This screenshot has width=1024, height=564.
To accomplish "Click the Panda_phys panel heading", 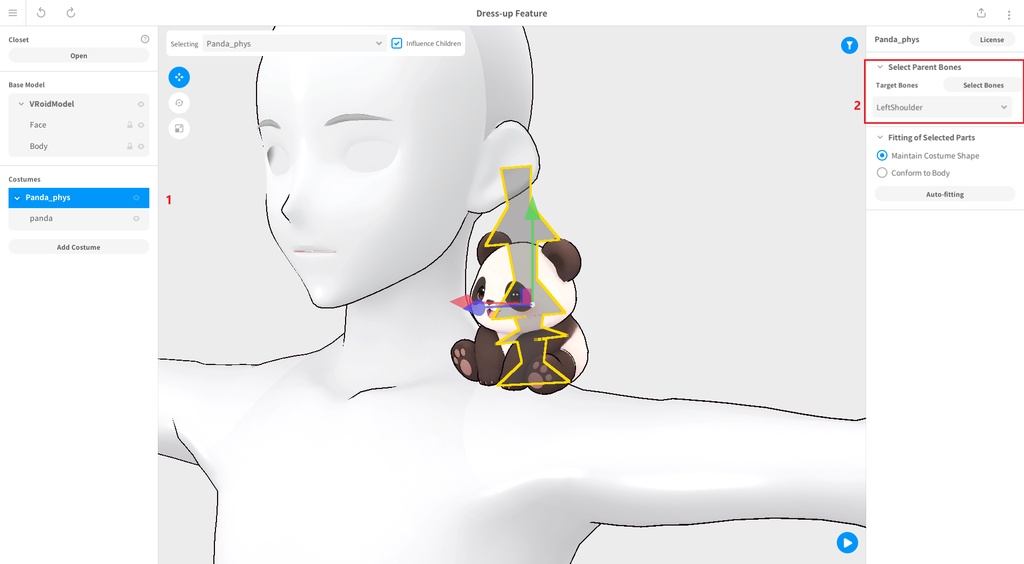I will [x=897, y=39].
